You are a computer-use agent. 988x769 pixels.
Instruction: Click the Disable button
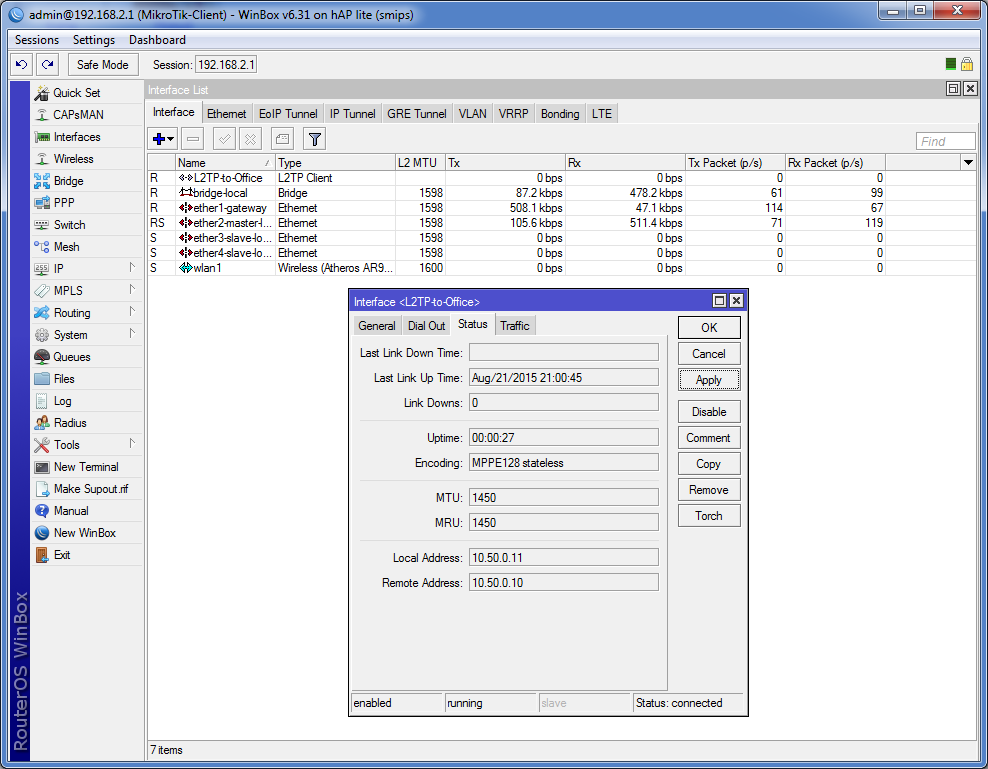[x=709, y=412]
